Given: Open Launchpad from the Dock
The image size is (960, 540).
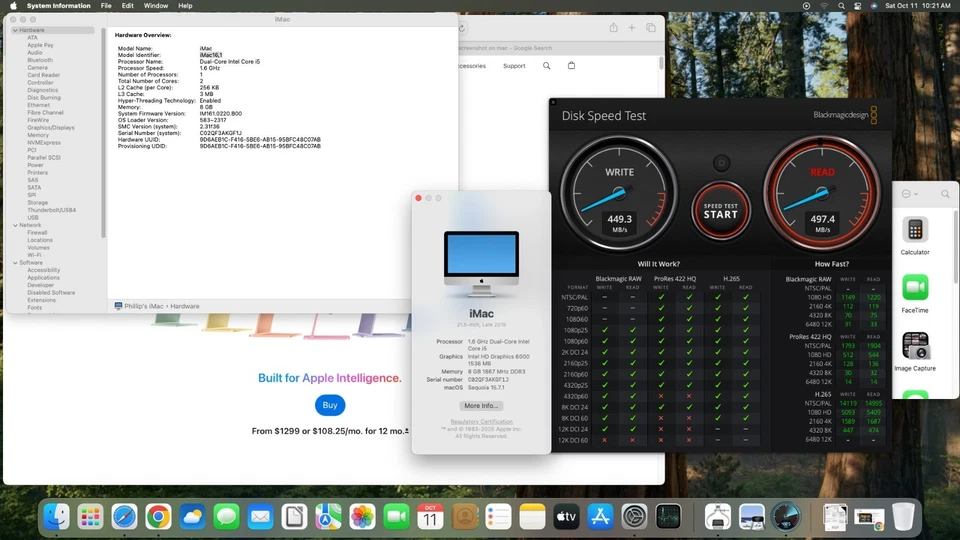Looking at the screenshot, I should pos(91,517).
